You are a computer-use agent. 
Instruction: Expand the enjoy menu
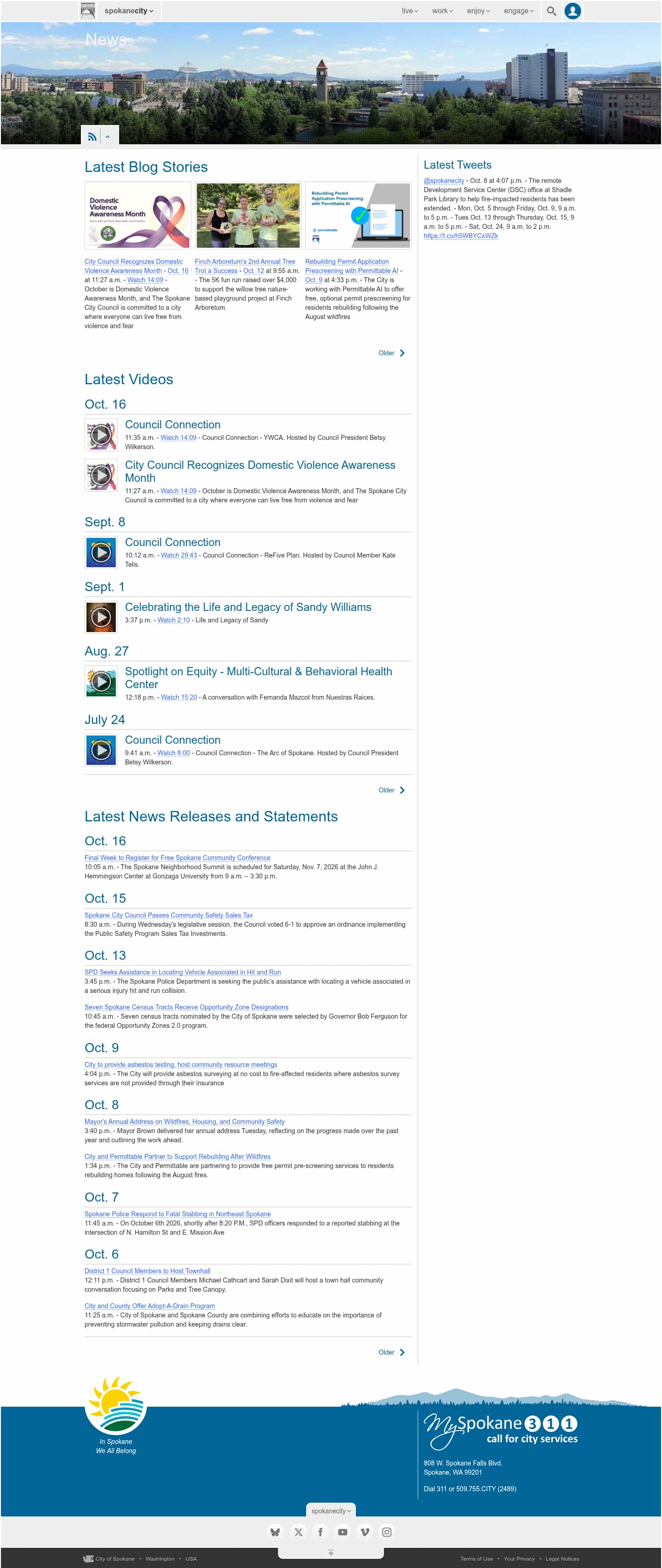coord(479,11)
